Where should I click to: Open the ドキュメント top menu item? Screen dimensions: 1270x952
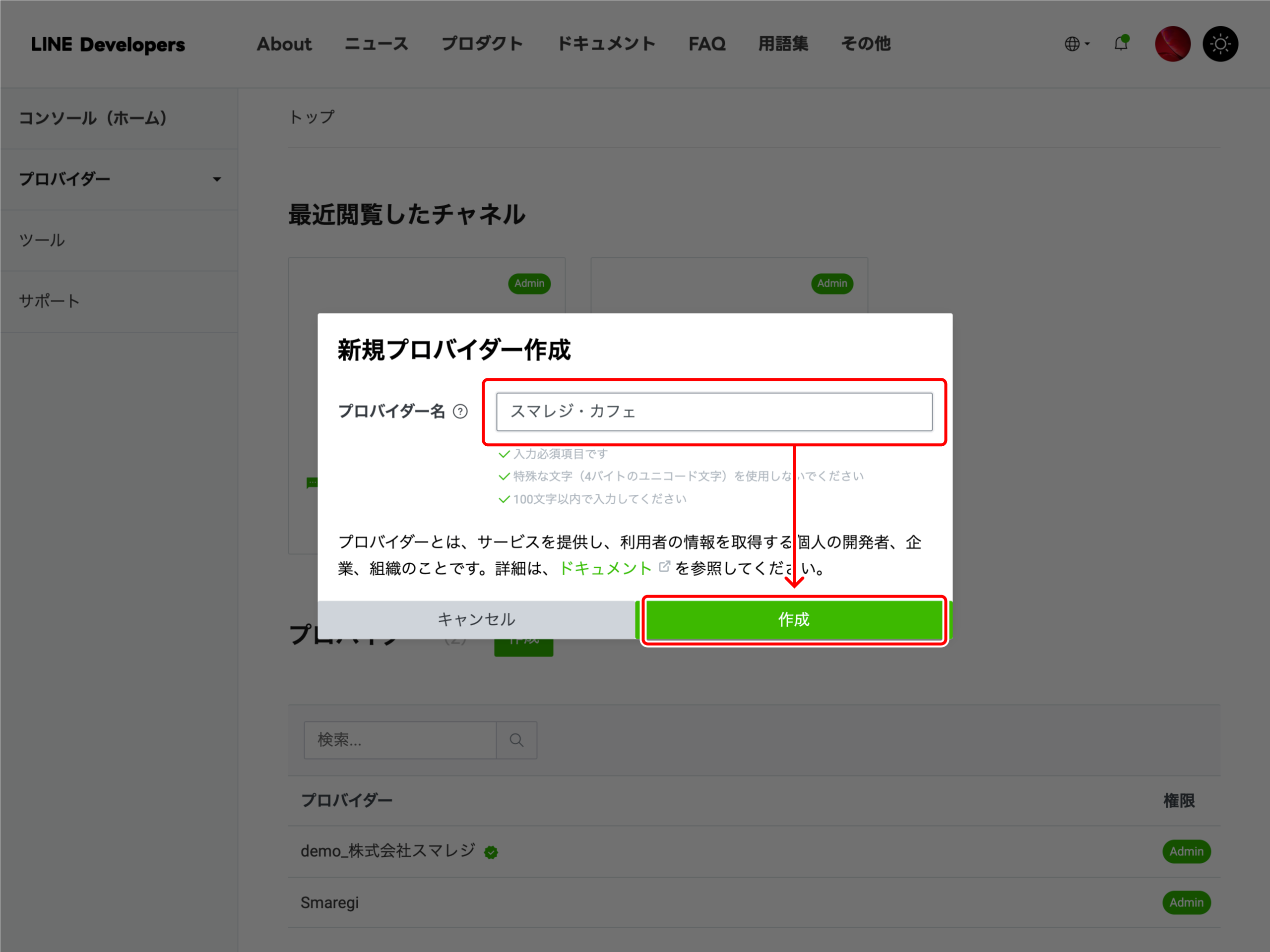(606, 44)
